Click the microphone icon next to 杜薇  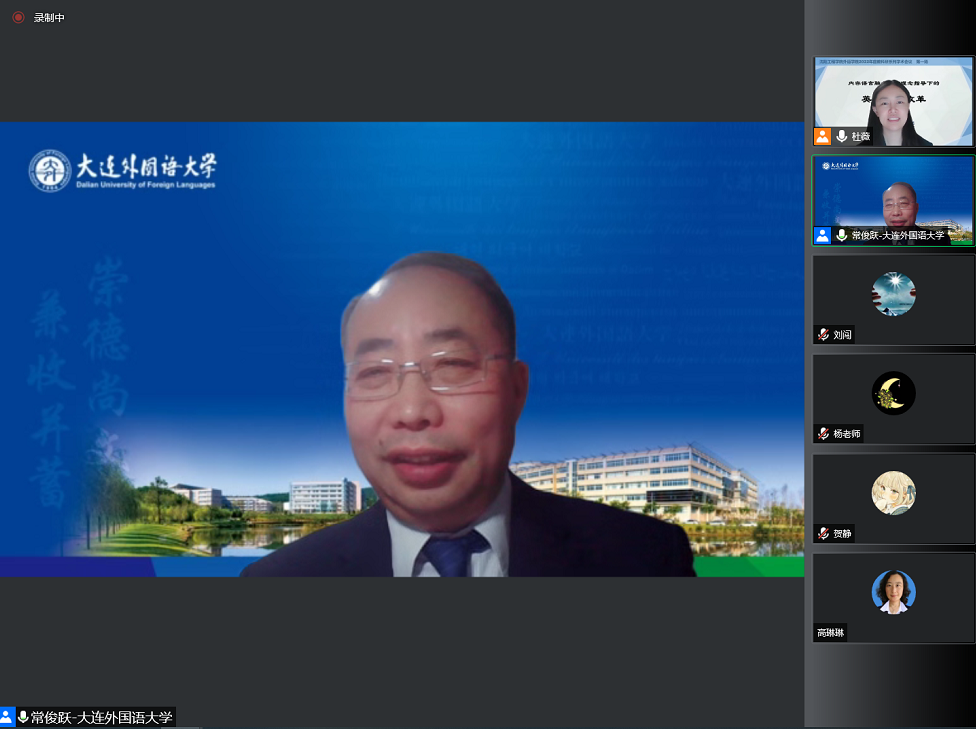[842, 136]
